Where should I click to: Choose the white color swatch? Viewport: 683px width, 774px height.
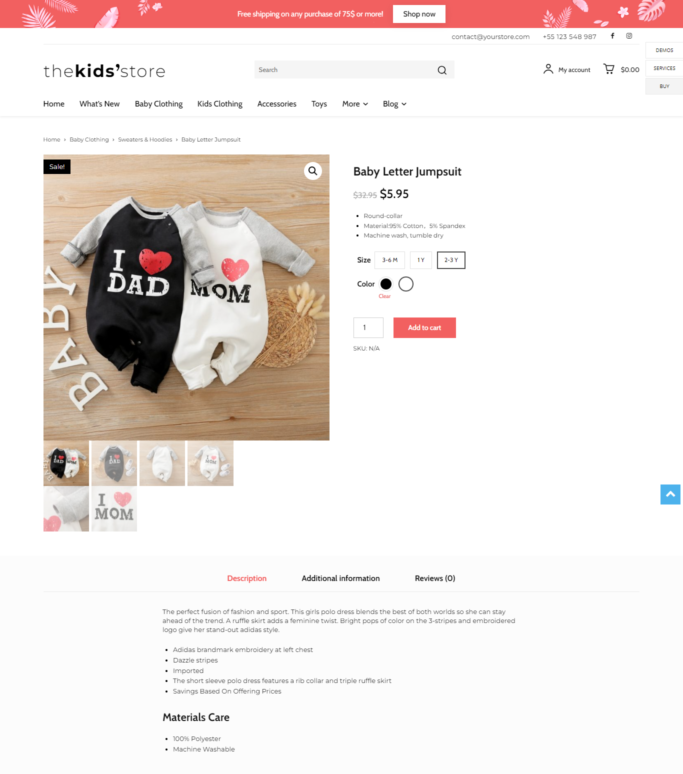(x=406, y=284)
